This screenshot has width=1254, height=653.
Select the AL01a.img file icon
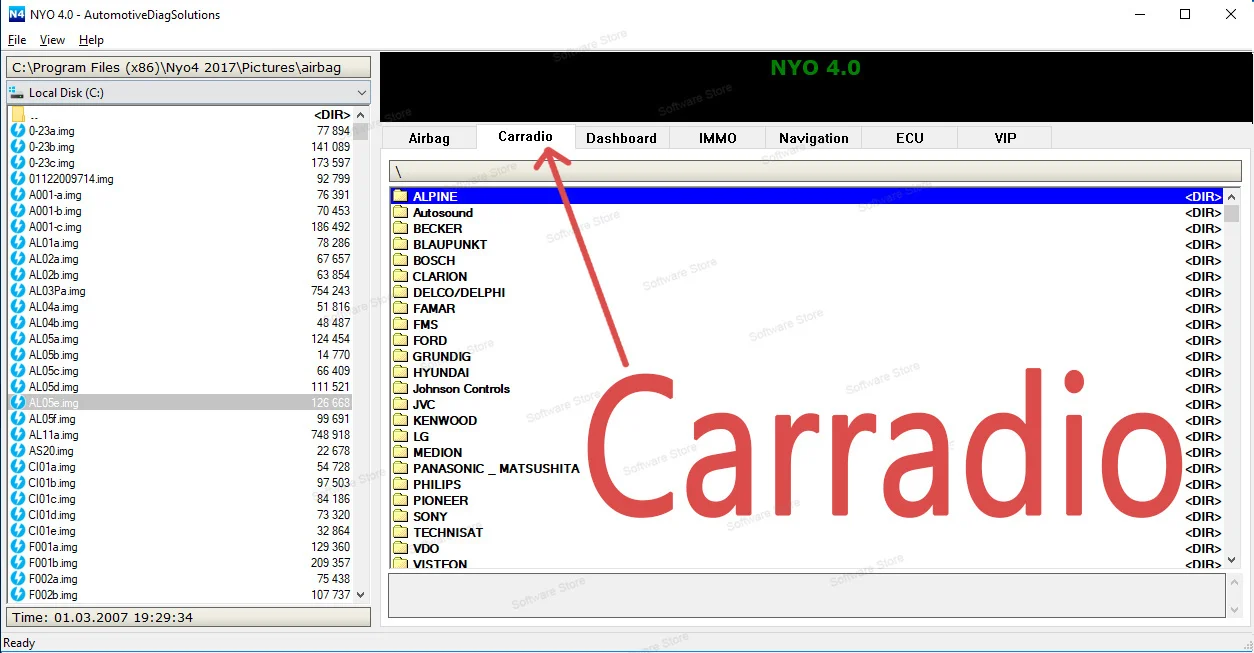pyautogui.click(x=18, y=243)
